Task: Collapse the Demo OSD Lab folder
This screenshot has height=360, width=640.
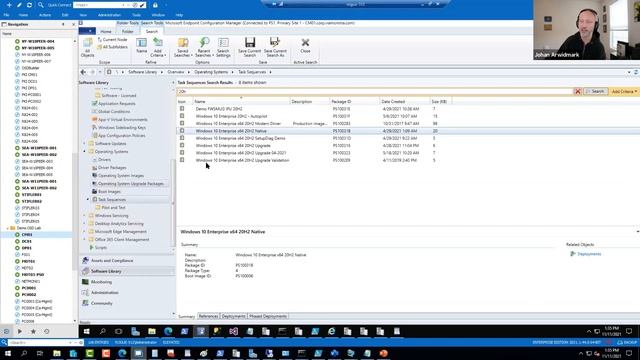Action: click(8, 228)
